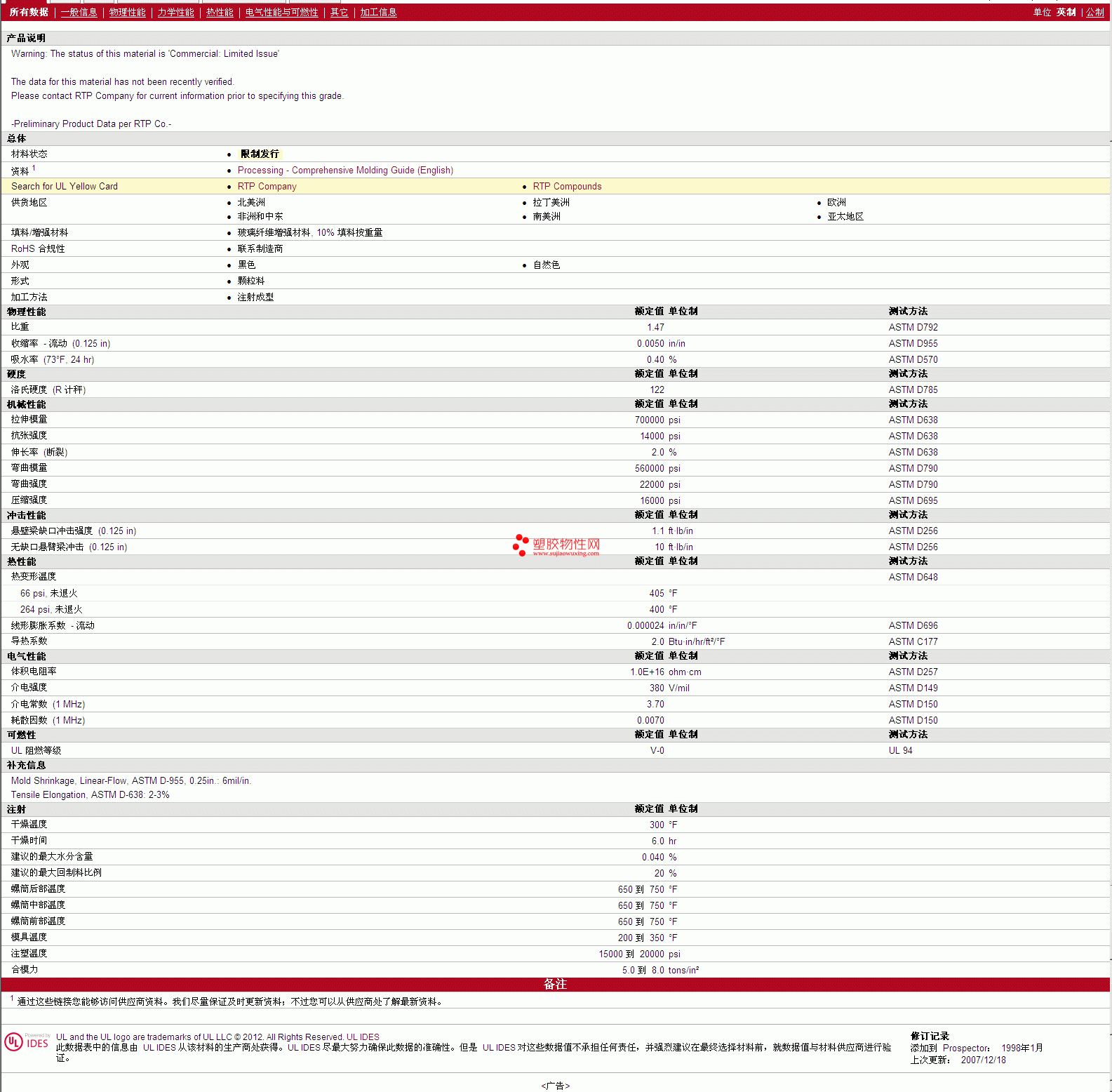Viewport: 1112px width, 1092px height.
Task: Click the 405 °F deflection temperature value
Action: tap(663, 593)
